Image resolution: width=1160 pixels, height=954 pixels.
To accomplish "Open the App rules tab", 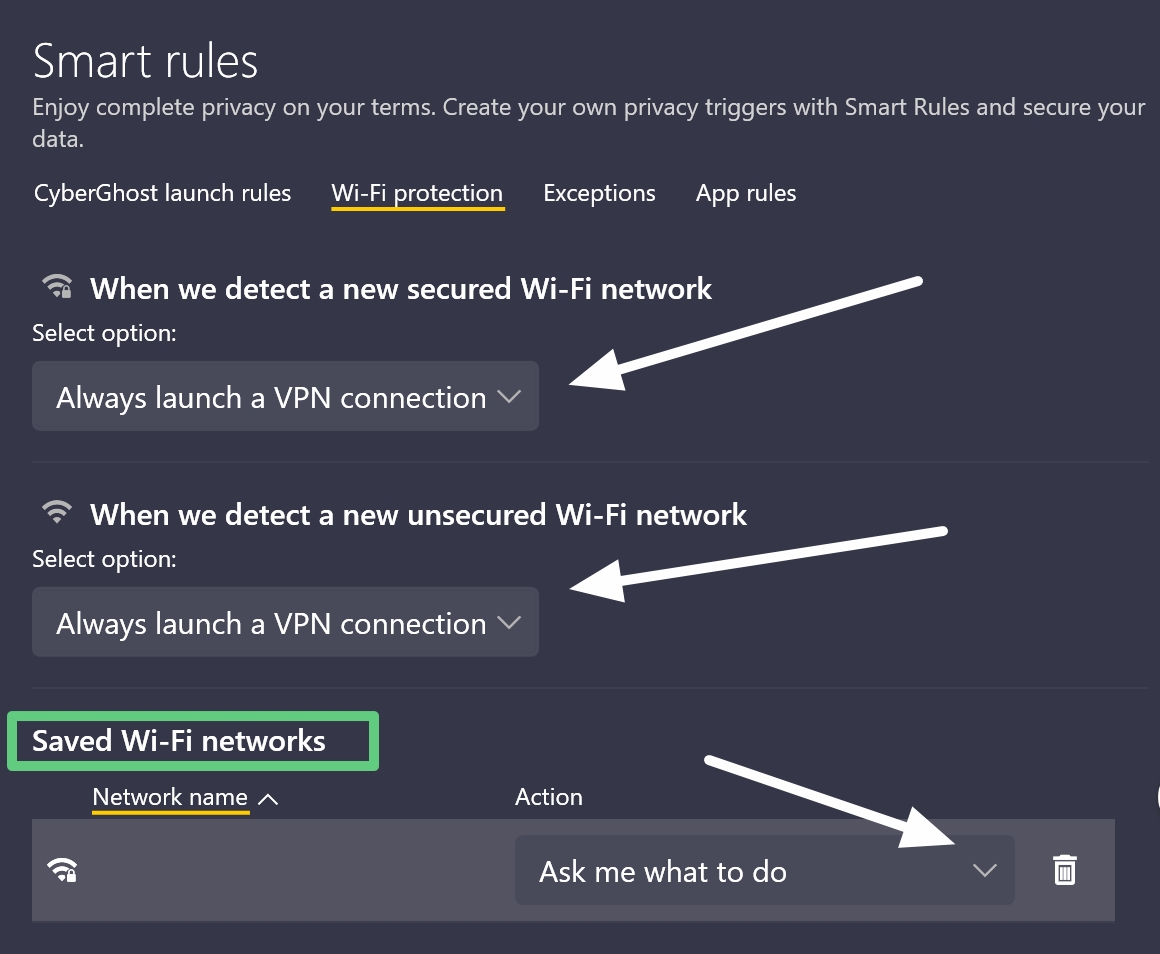I will (x=746, y=193).
